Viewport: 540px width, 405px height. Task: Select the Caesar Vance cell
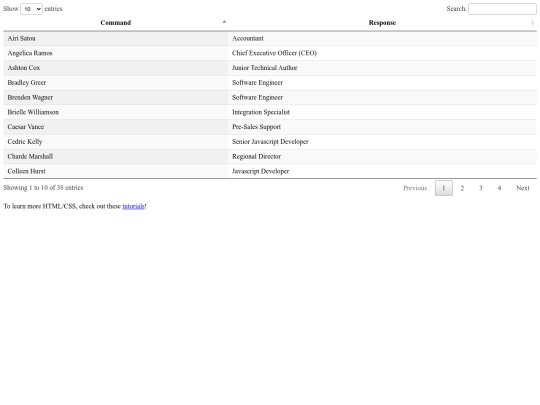click(x=115, y=127)
